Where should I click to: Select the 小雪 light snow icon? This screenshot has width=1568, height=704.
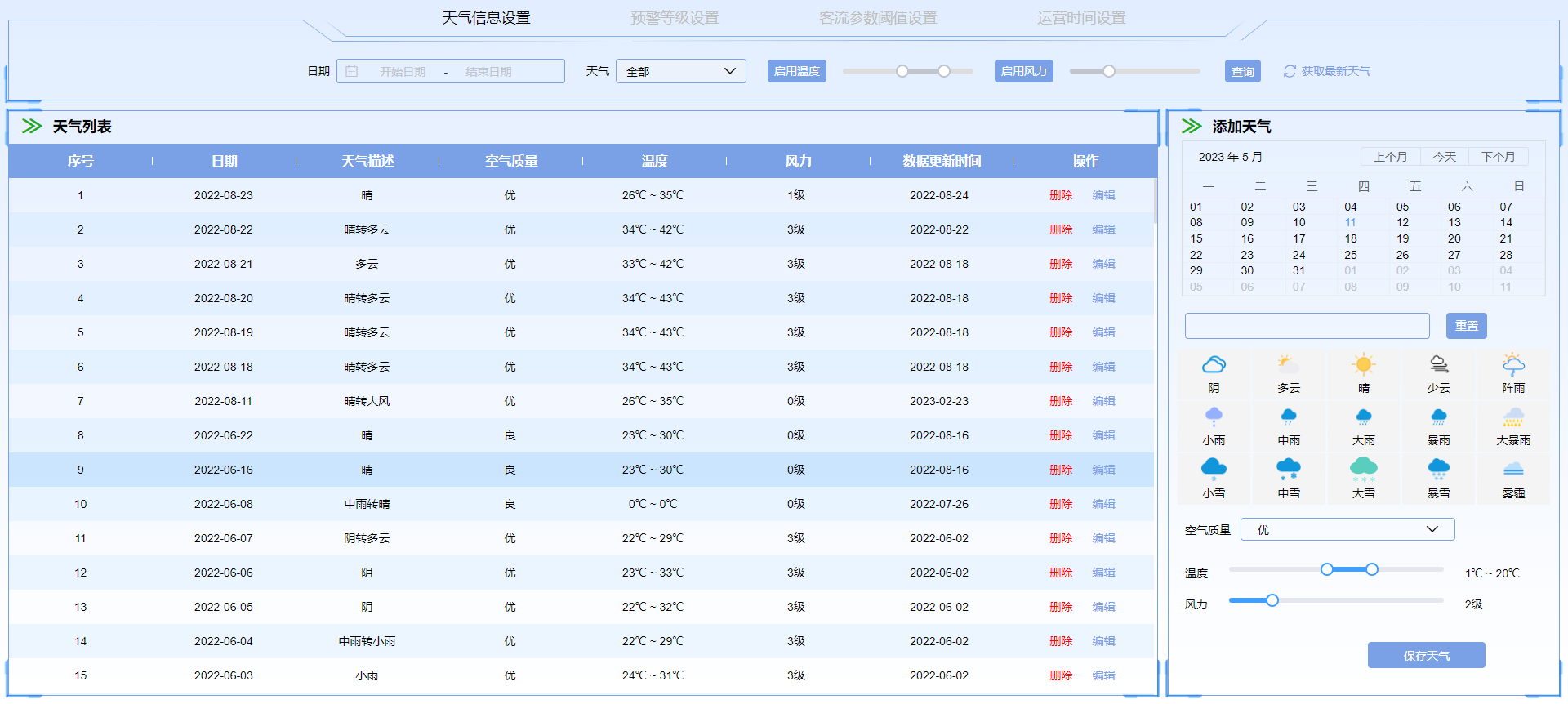[1214, 469]
